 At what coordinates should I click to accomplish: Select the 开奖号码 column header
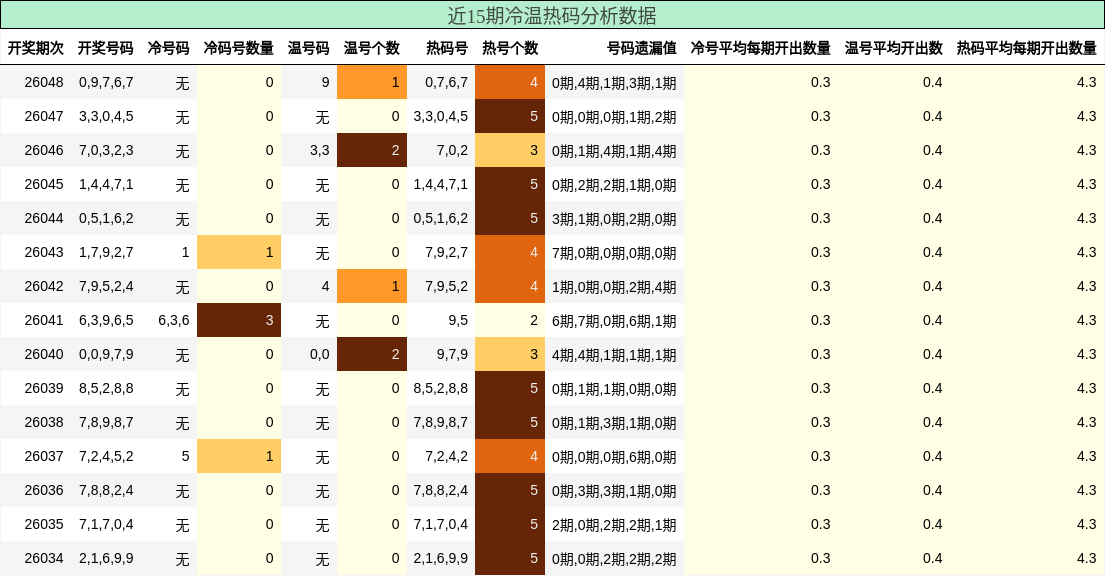tap(105, 45)
